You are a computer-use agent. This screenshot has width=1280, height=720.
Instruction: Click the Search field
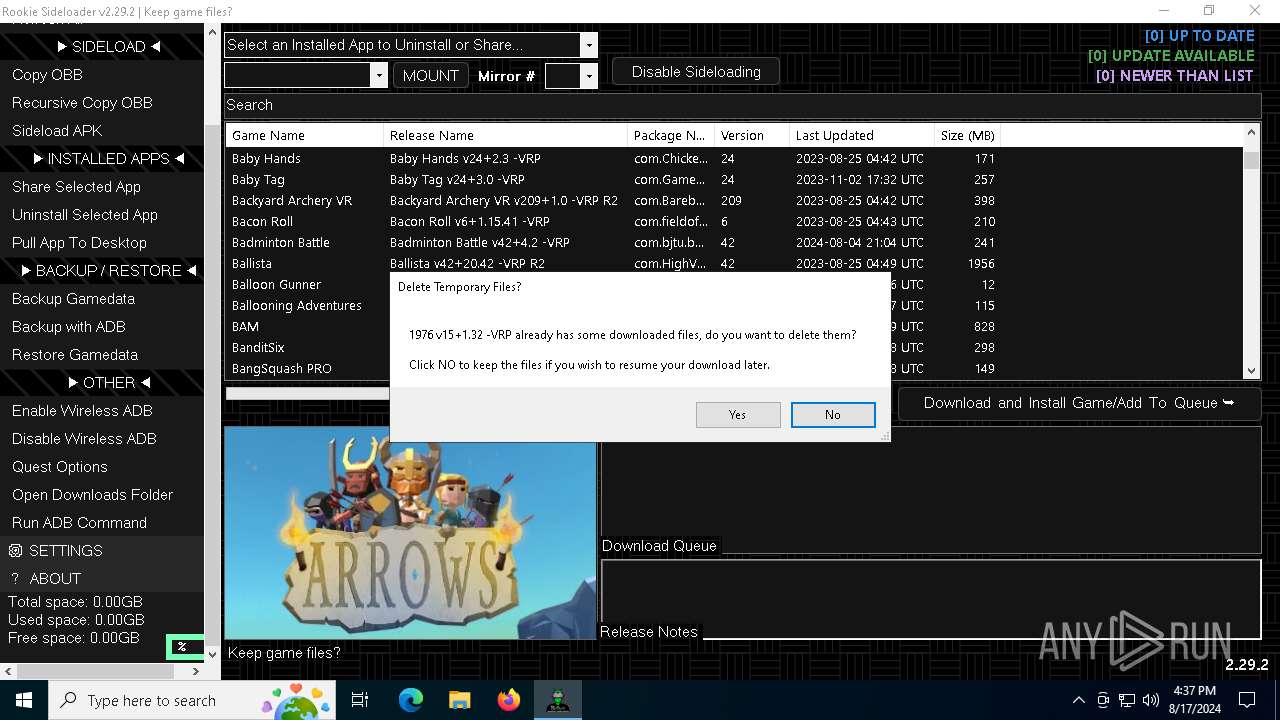coord(741,105)
